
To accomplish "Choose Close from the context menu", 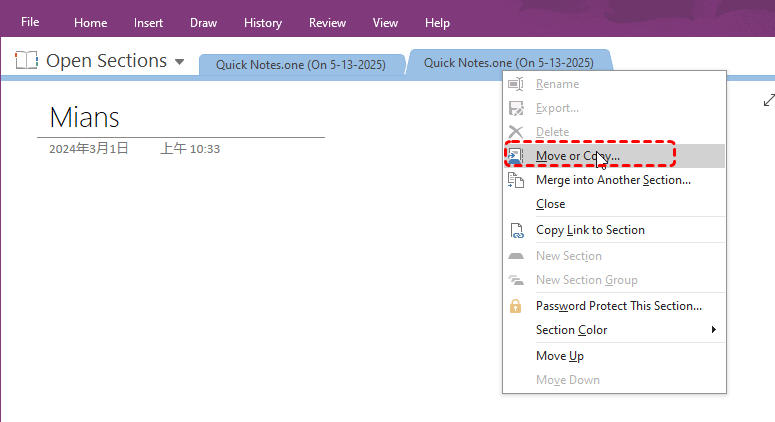I will coord(614,204).
